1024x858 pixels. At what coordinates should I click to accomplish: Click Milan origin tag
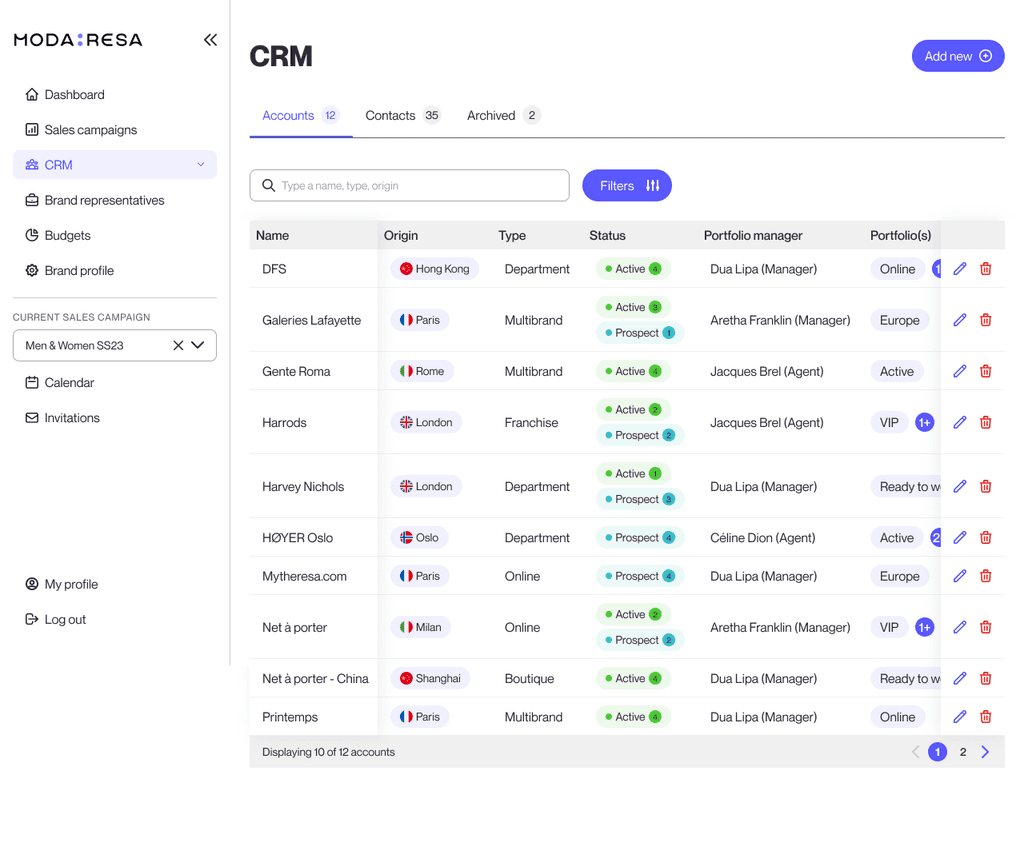click(420, 628)
